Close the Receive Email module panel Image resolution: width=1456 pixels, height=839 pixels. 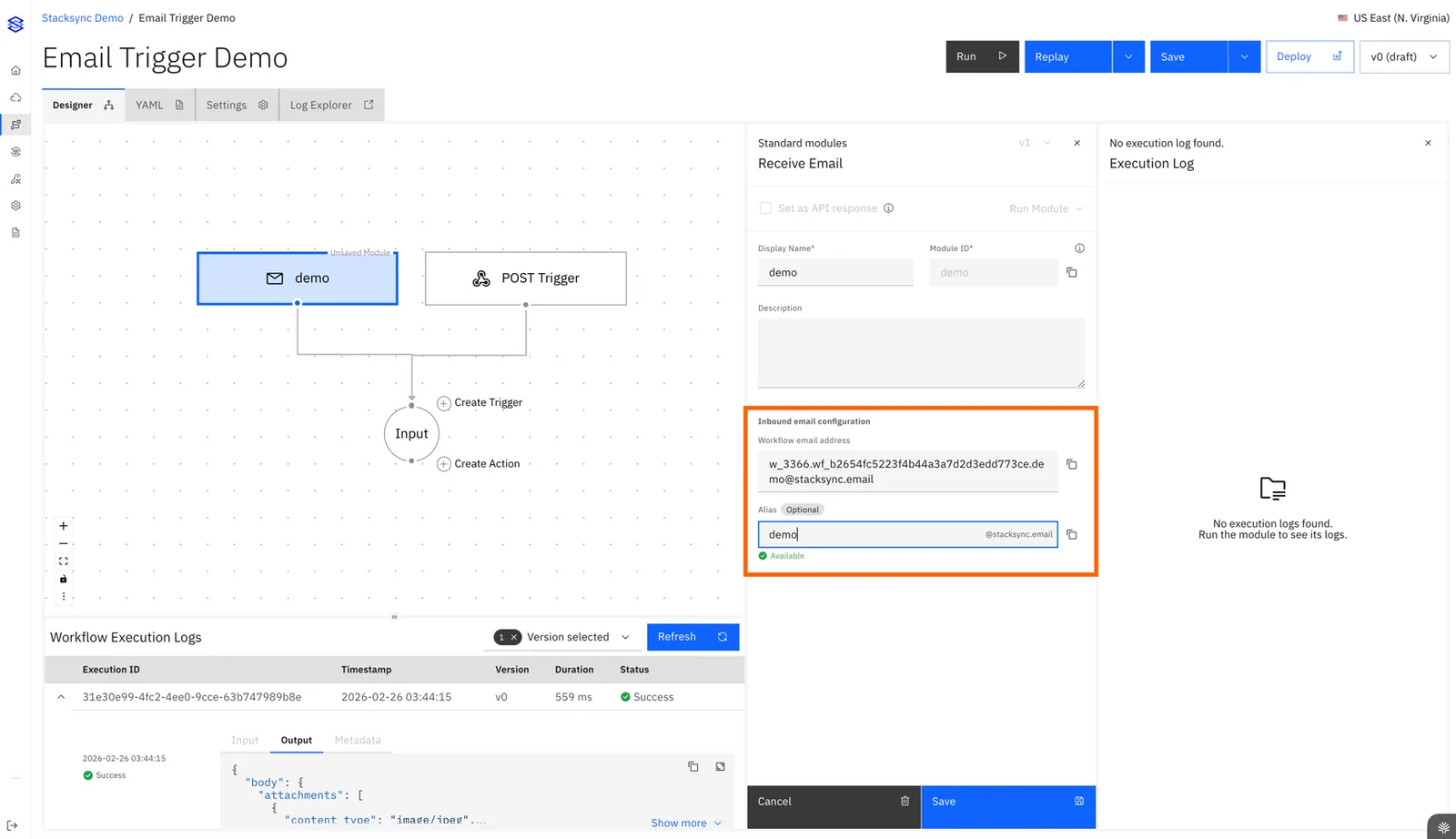tap(1077, 143)
